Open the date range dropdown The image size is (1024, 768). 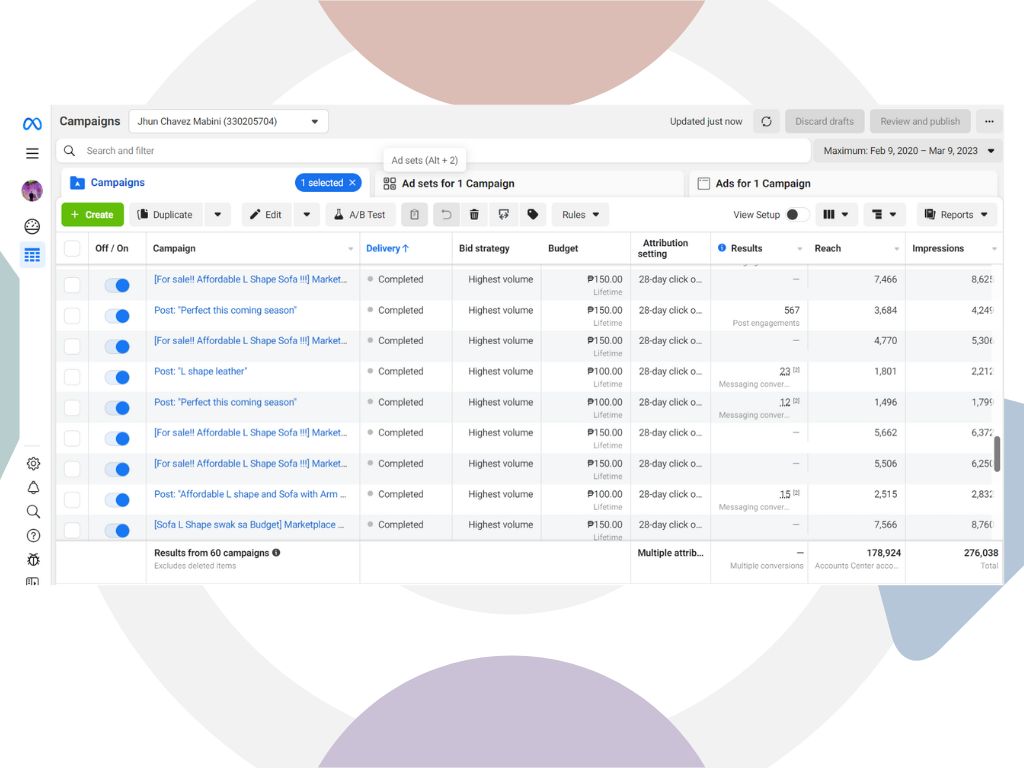pyautogui.click(x=908, y=151)
